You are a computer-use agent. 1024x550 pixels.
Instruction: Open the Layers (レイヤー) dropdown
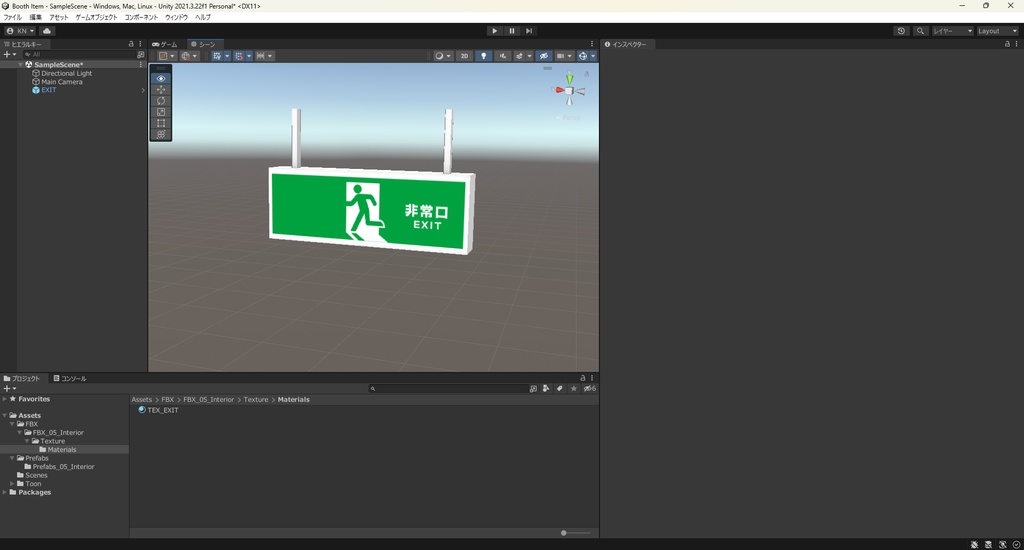(952, 31)
